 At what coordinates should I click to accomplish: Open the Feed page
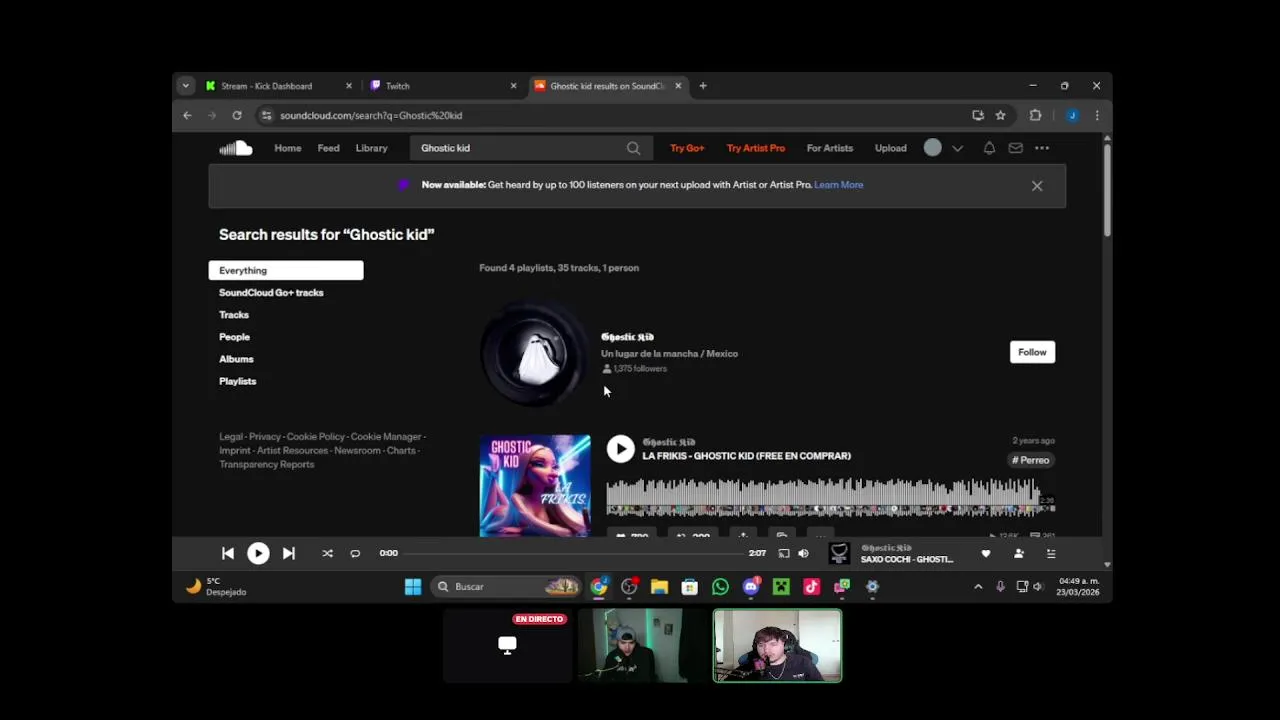pos(328,148)
